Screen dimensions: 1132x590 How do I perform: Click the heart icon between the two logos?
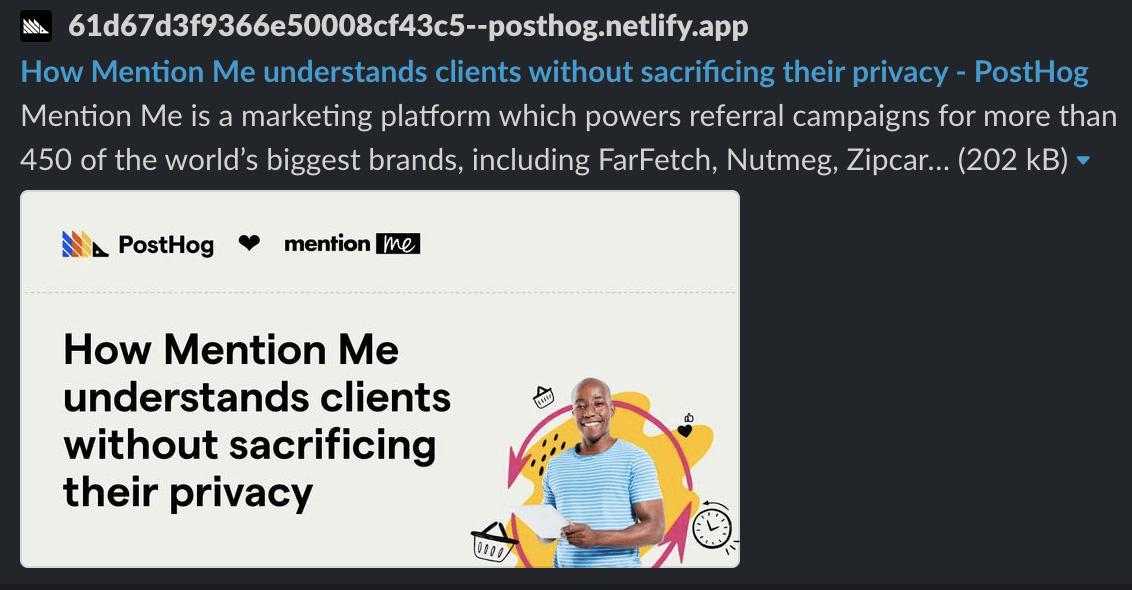click(248, 243)
